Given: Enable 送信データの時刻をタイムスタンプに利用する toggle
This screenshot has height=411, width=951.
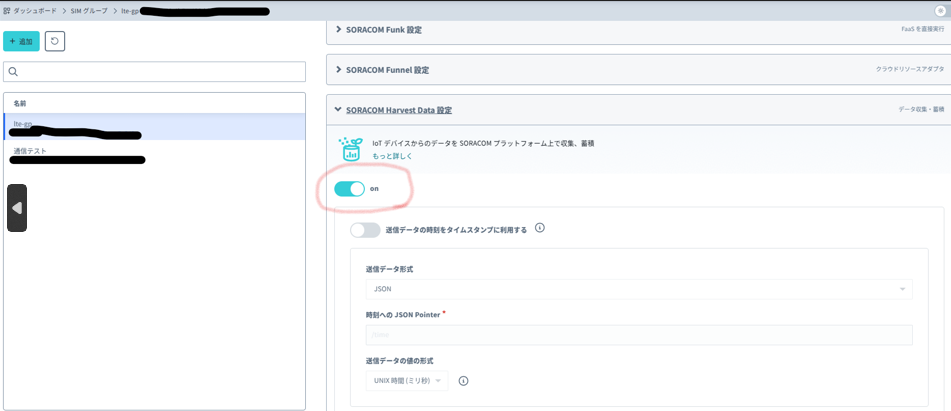Looking at the screenshot, I should pos(365,230).
